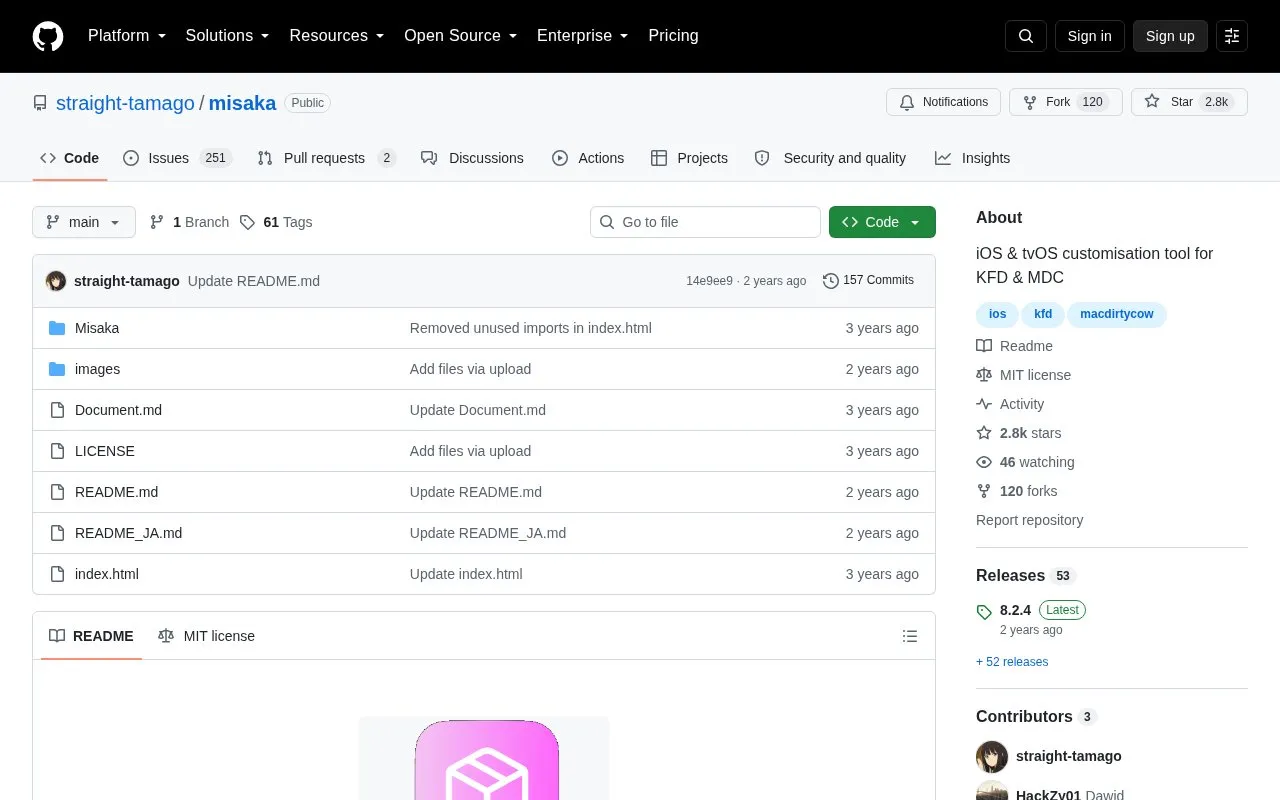1280x800 pixels.
Task: Click the Report repository link
Action: point(1029,520)
